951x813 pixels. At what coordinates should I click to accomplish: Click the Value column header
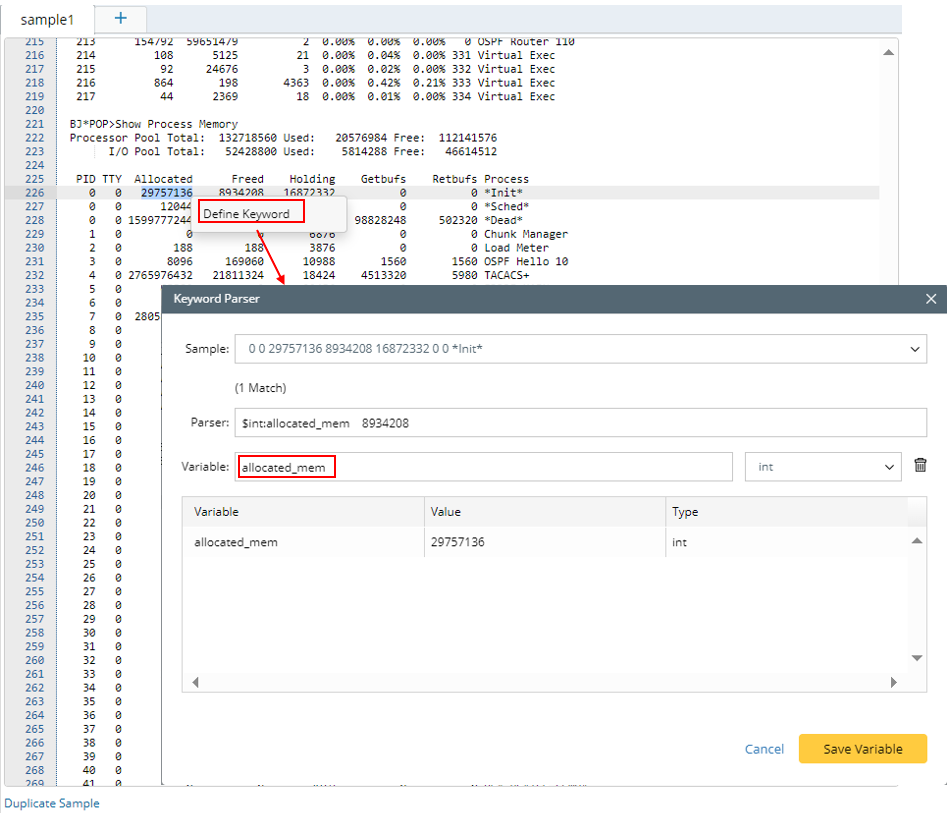(x=445, y=511)
